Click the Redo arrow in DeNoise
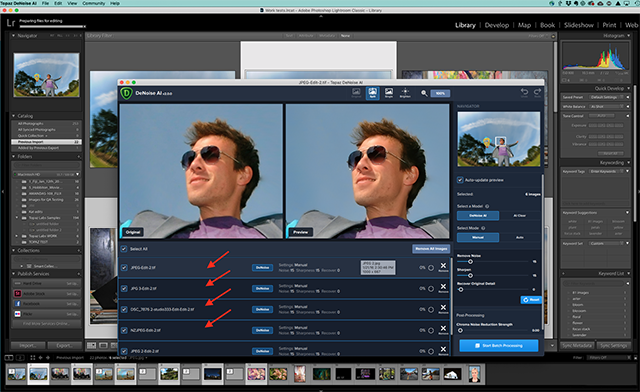 click(538, 92)
